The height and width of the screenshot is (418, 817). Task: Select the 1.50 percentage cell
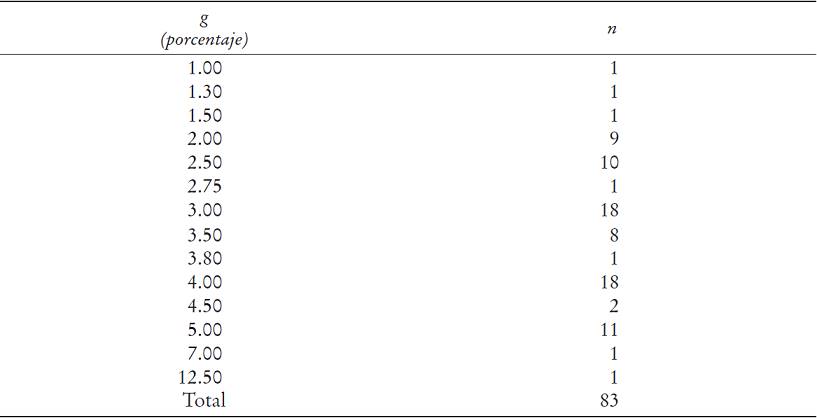point(204,116)
